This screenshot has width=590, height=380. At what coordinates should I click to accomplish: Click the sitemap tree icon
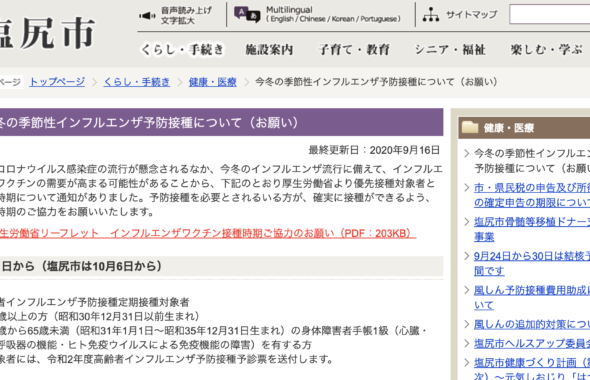(431, 15)
